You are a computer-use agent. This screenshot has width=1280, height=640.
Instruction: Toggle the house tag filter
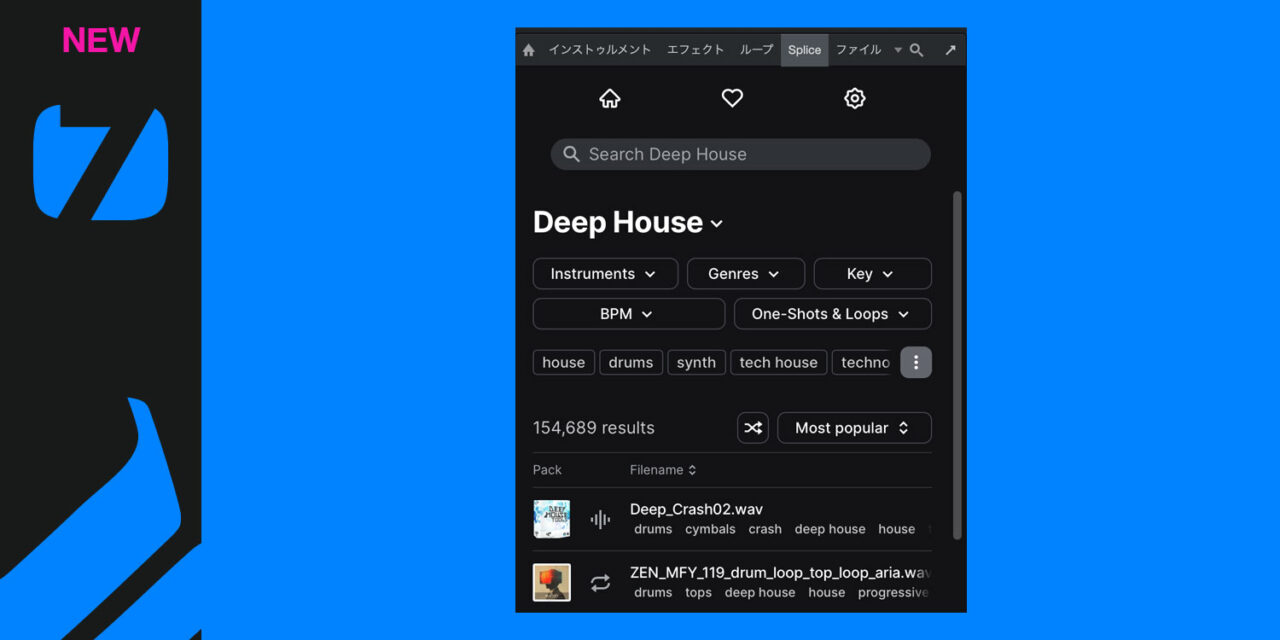(563, 363)
